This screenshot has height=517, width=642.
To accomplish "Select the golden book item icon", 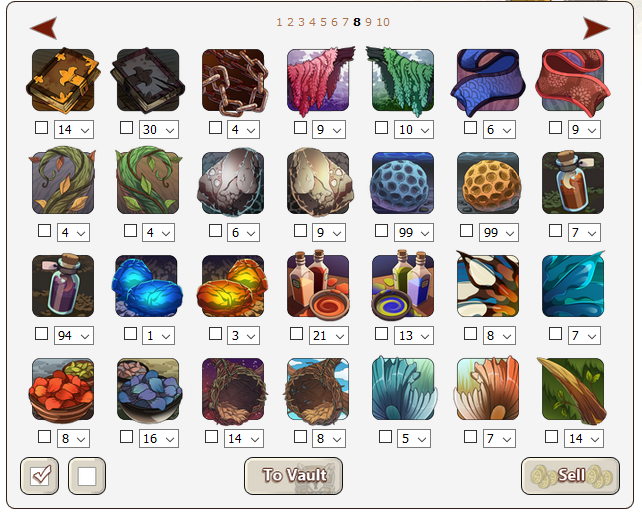I will pos(63,81).
